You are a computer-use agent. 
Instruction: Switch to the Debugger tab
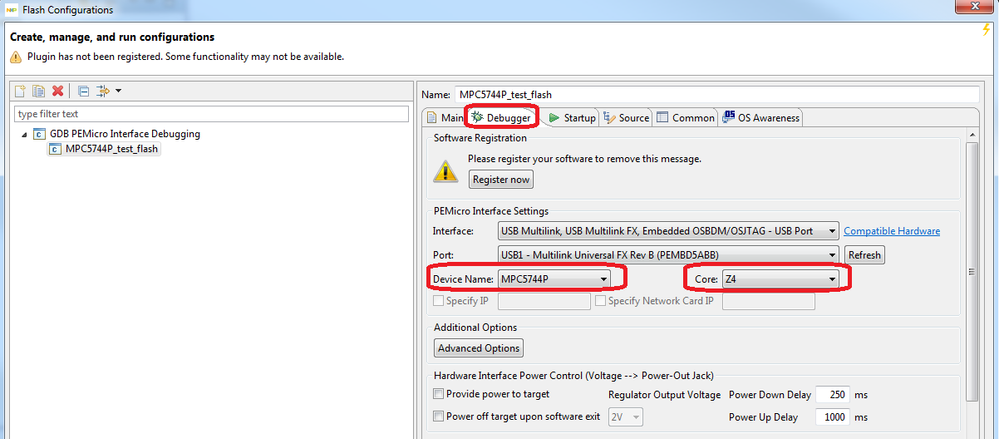click(x=501, y=117)
